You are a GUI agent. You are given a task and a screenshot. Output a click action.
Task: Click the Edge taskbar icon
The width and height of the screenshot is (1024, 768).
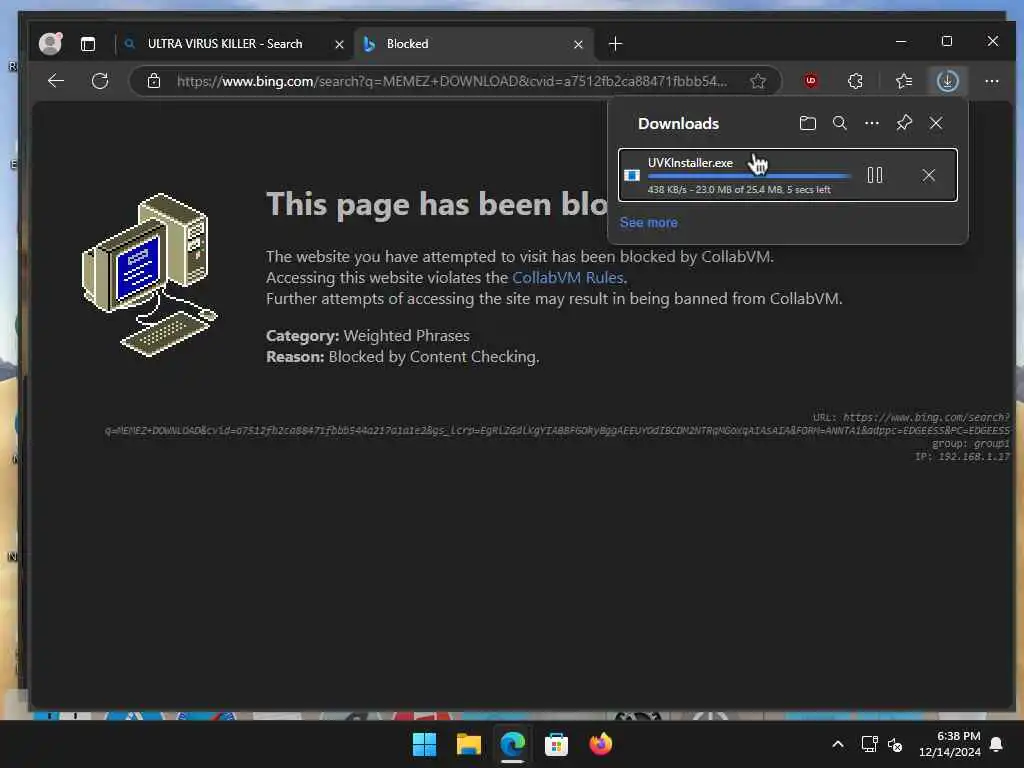coord(512,744)
